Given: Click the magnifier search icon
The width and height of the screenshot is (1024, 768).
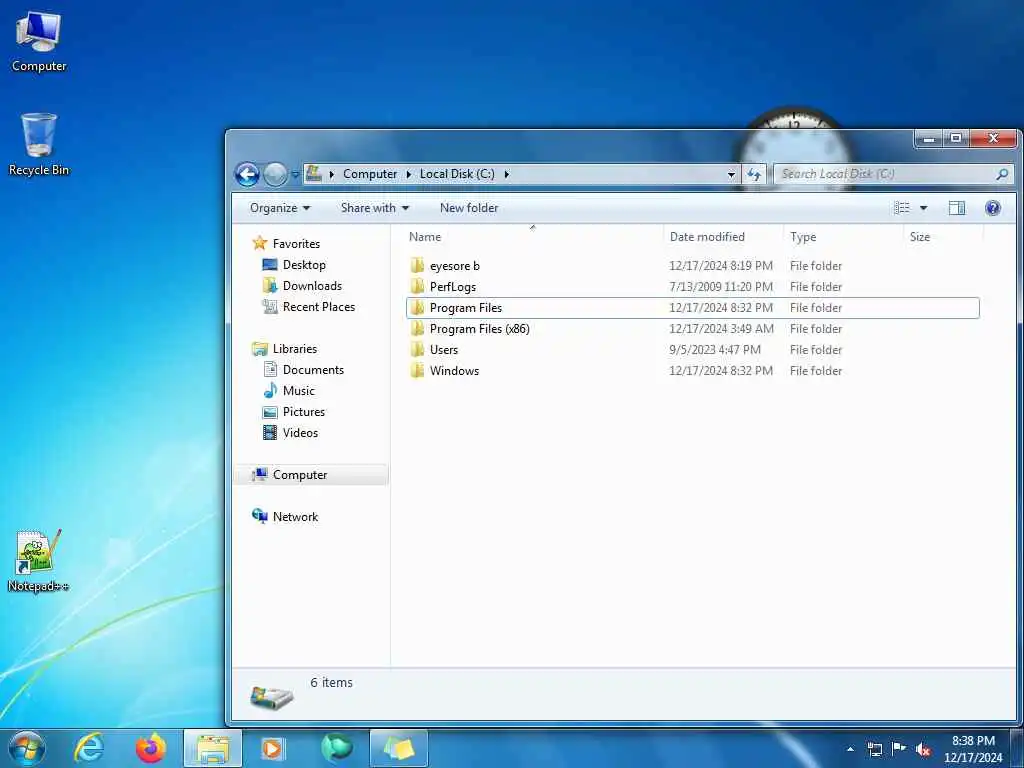Looking at the screenshot, I should tap(1002, 174).
